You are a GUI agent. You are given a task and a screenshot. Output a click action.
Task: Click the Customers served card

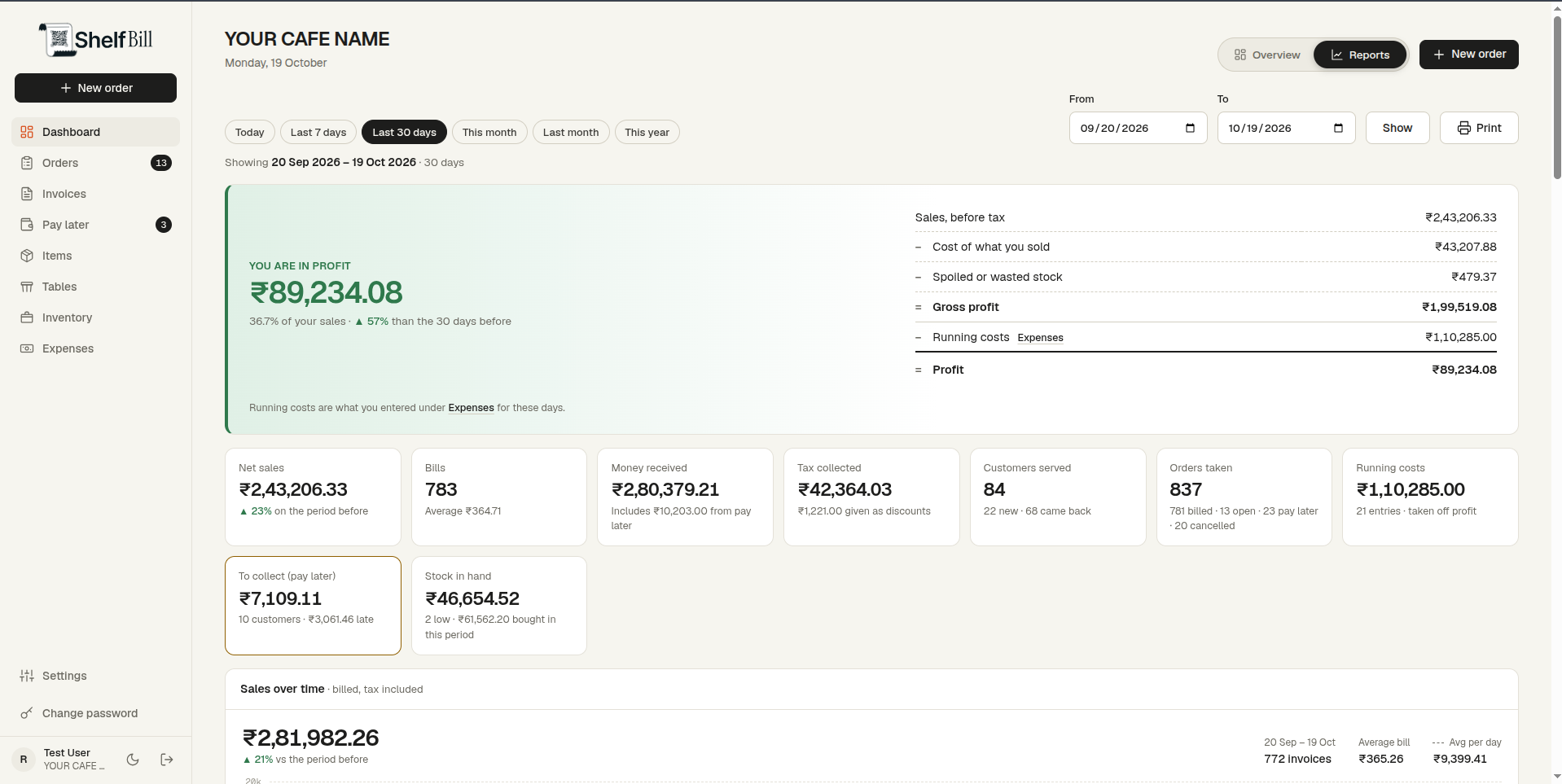click(1058, 497)
